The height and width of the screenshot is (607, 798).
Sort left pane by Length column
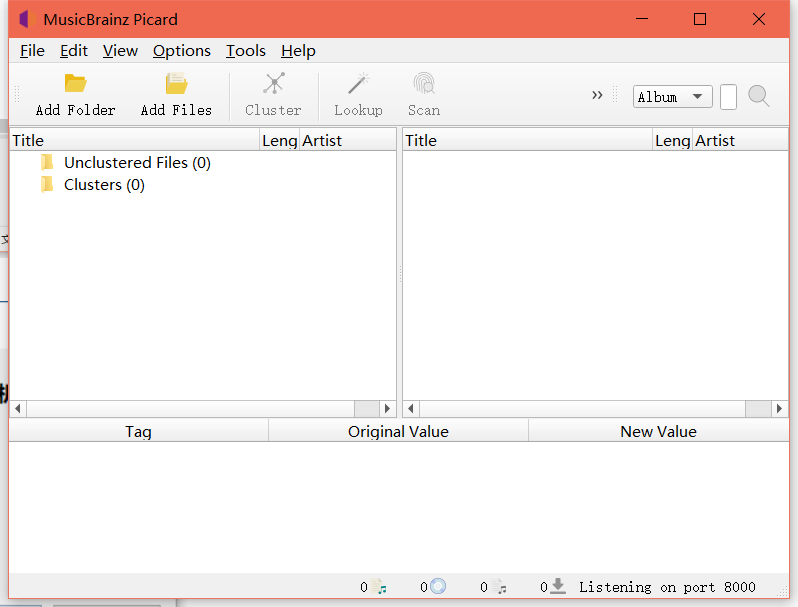(x=279, y=140)
